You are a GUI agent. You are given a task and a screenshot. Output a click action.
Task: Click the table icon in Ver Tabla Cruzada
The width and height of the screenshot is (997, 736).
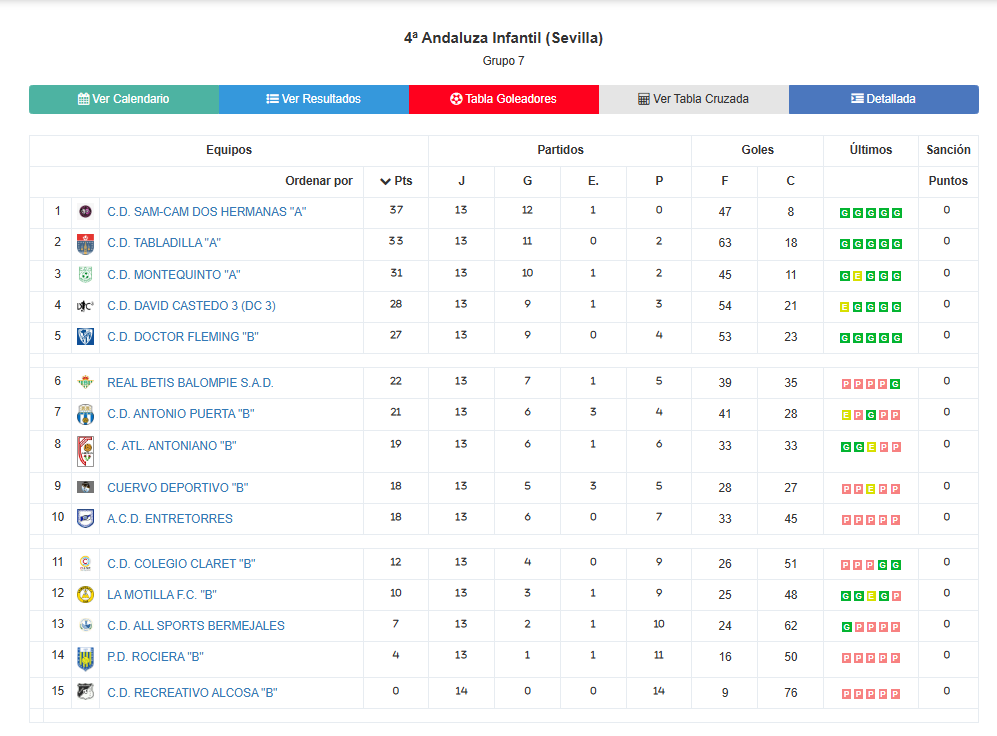pyautogui.click(x=643, y=99)
